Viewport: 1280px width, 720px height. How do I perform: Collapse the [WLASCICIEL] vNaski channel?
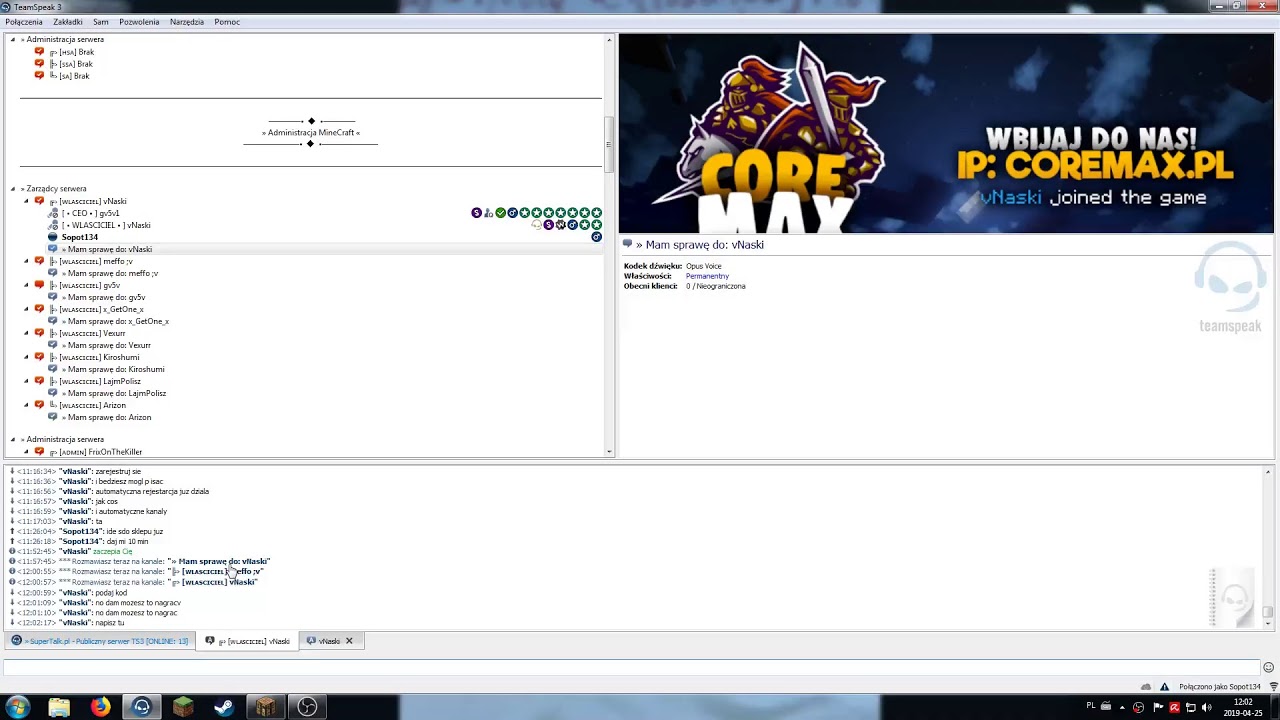27,201
